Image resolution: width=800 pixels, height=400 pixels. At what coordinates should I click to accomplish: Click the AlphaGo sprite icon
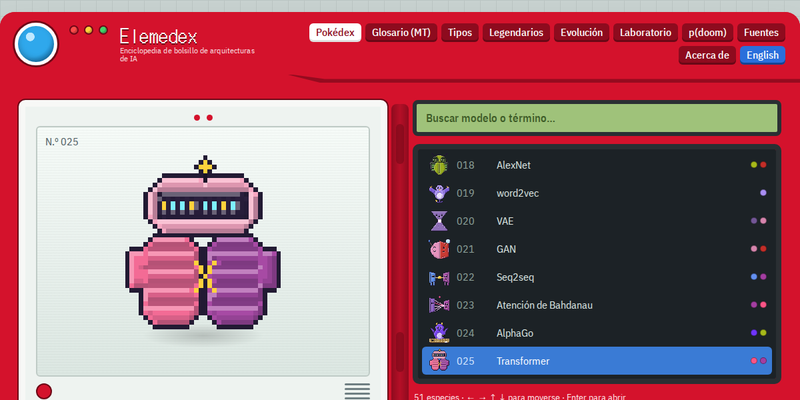click(x=439, y=333)
